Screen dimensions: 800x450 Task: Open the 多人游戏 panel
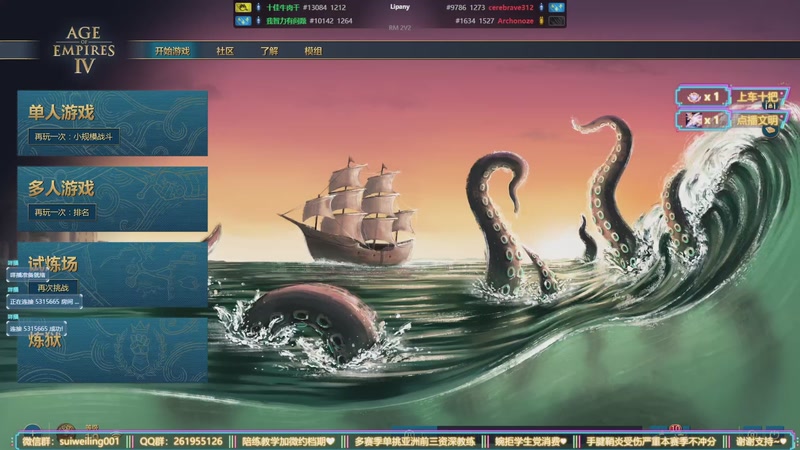112,199
